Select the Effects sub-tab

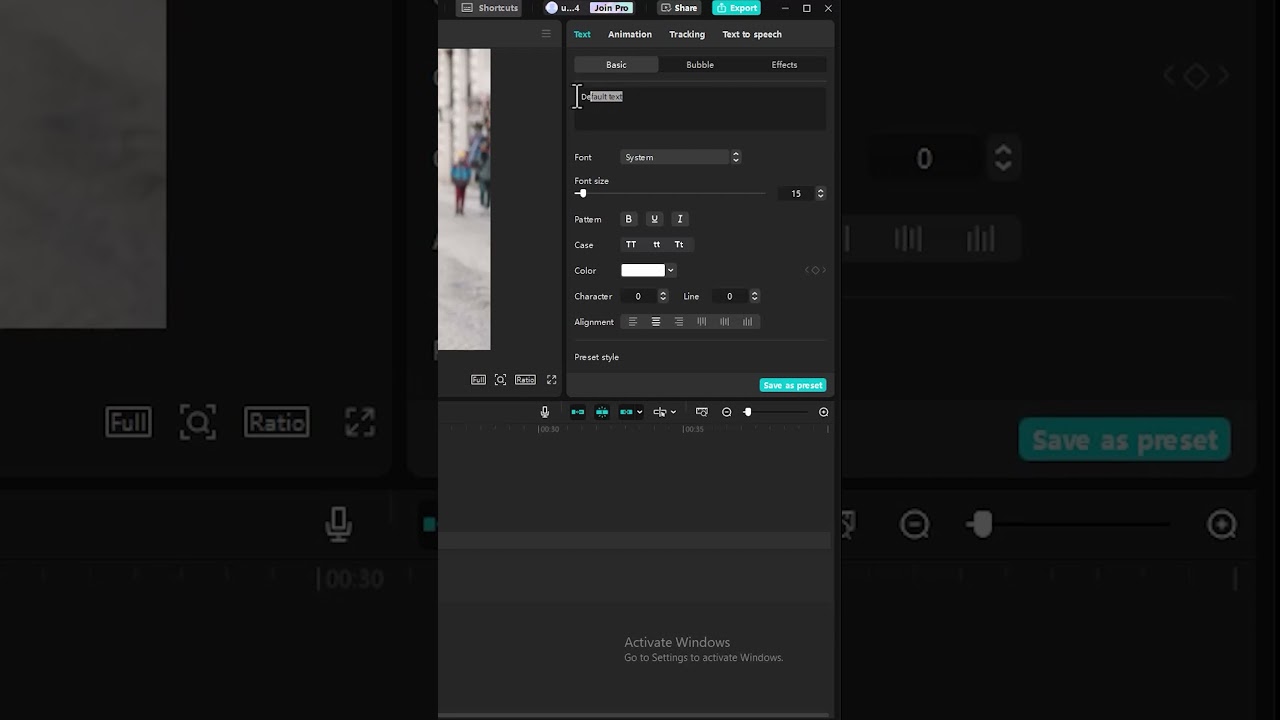[784, 64]
